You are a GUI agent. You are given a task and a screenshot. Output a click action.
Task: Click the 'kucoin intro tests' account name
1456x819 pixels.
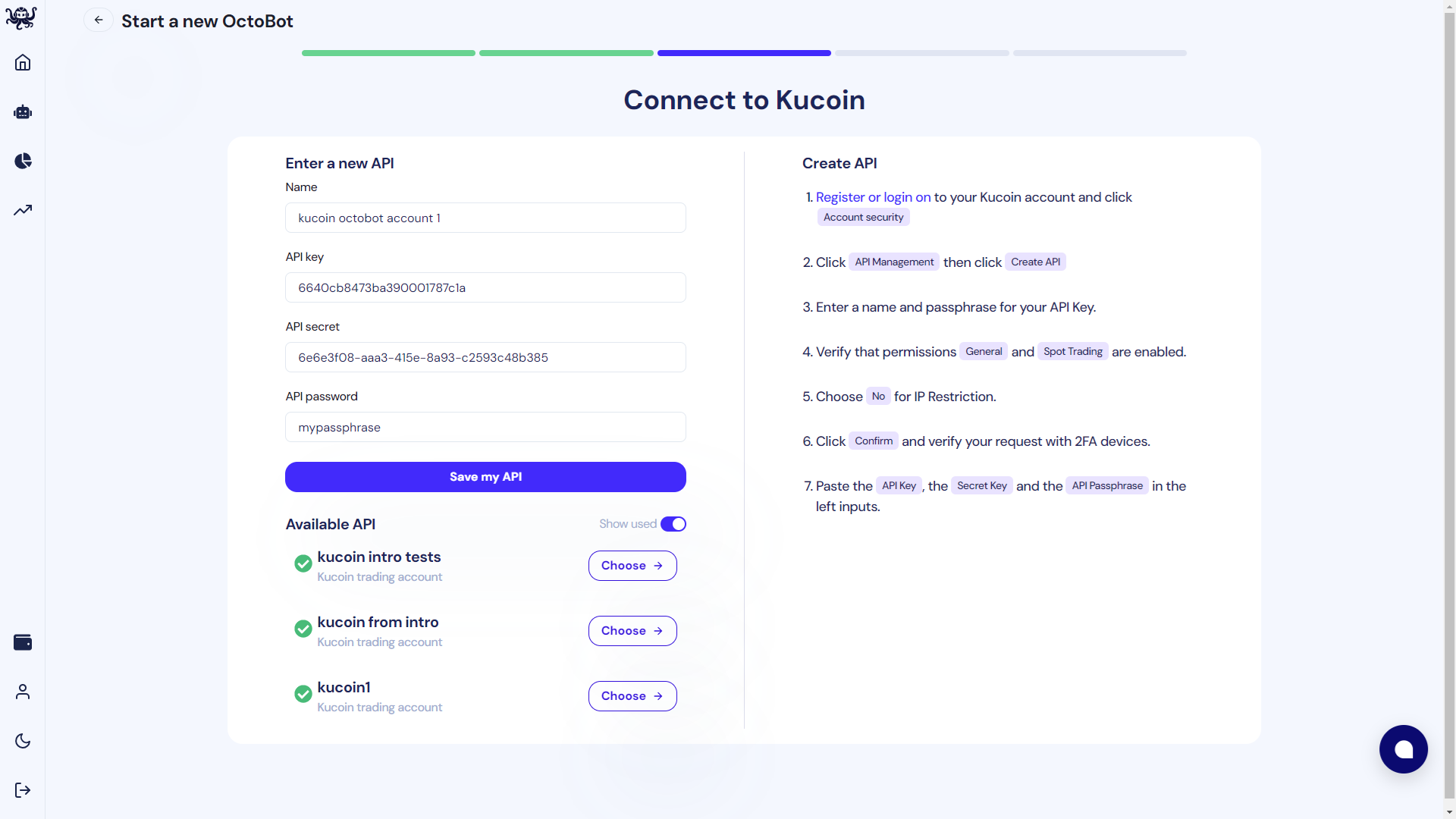(379, 557)
